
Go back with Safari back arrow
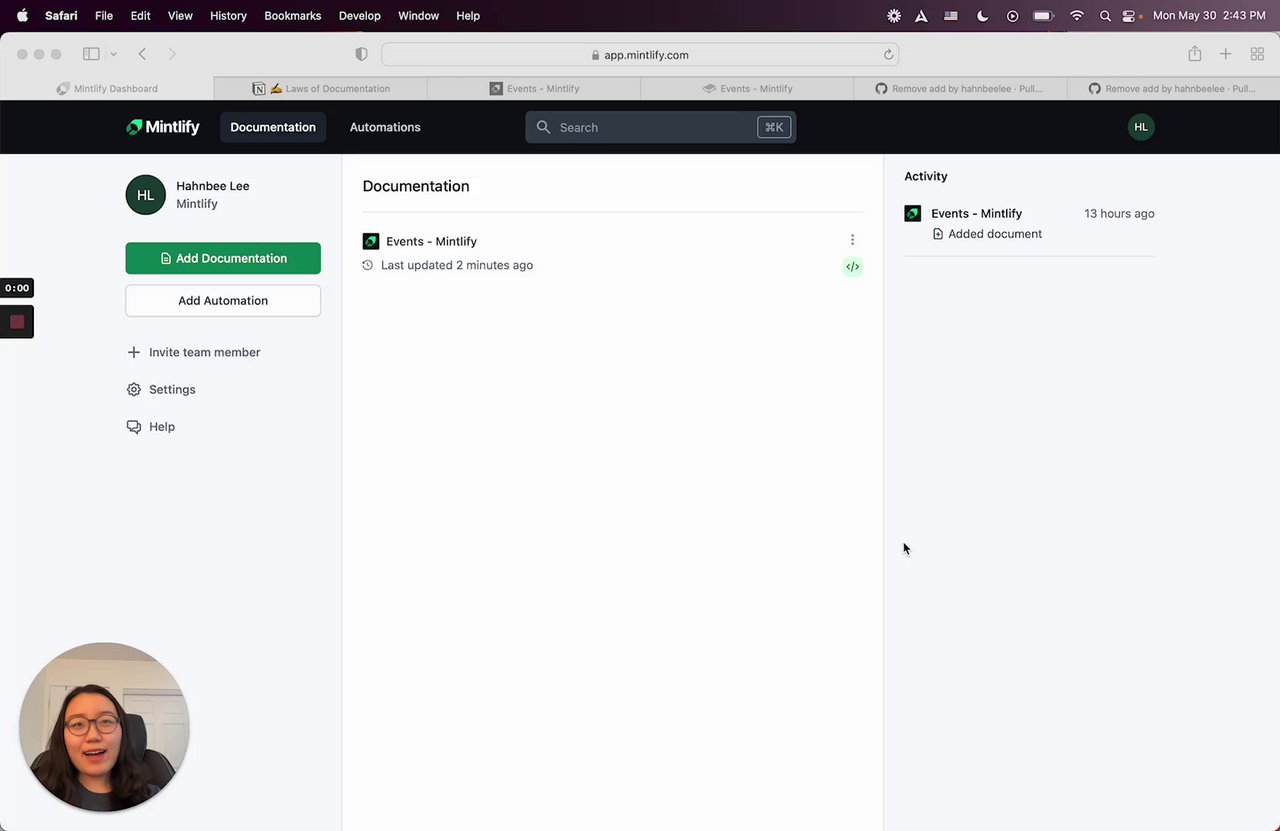[142, 54]
